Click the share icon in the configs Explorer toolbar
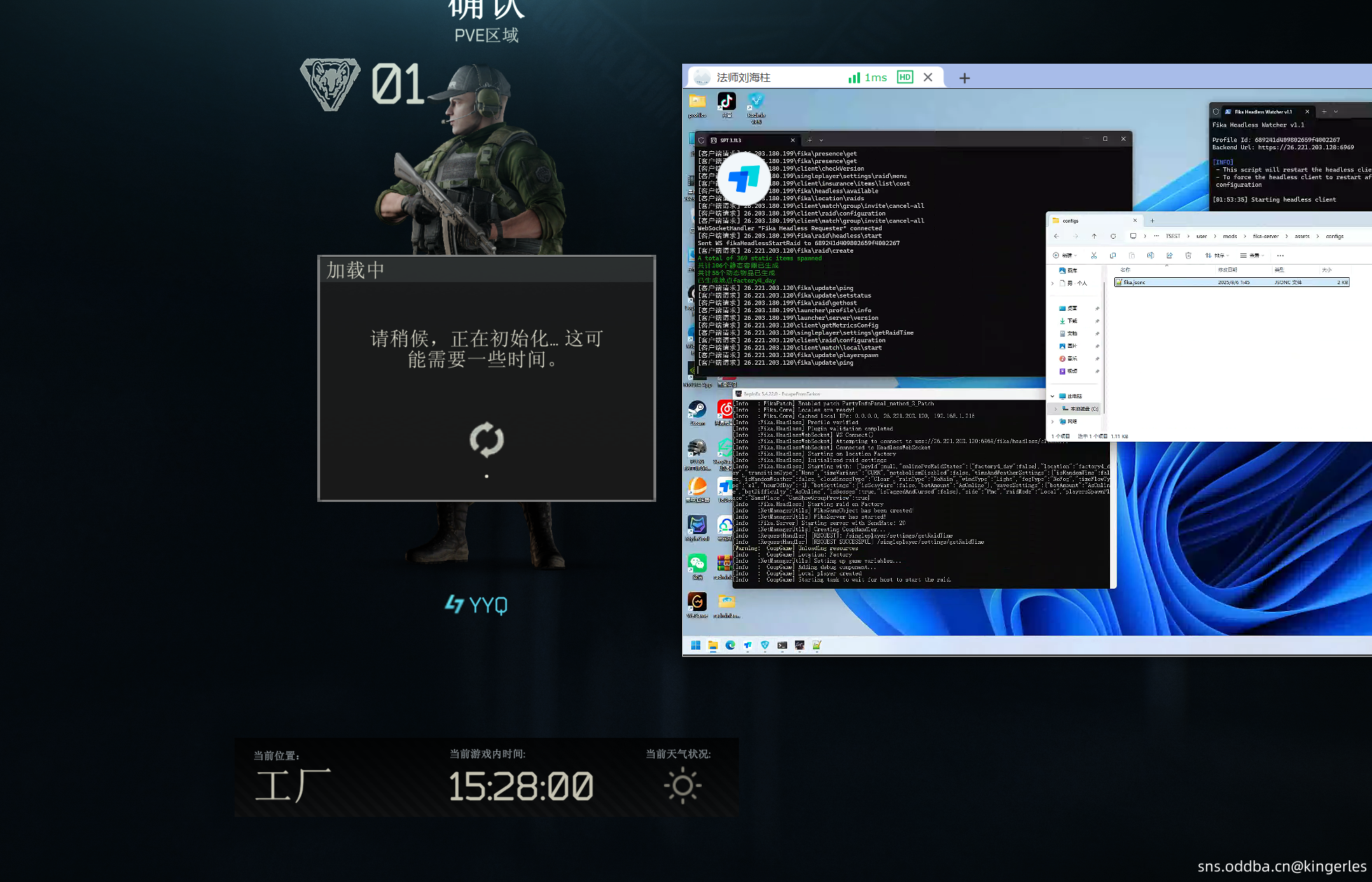 (x=1170, y=255)
